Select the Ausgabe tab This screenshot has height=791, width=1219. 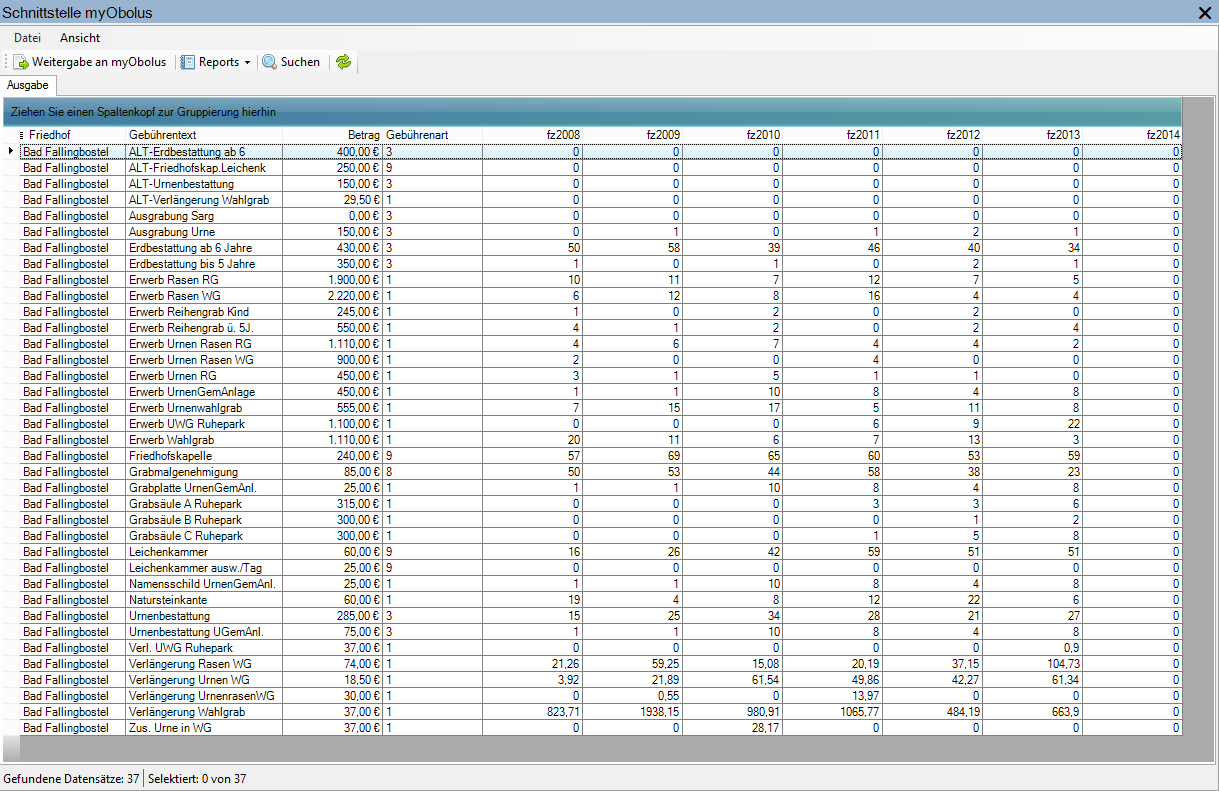pos(28,86)
